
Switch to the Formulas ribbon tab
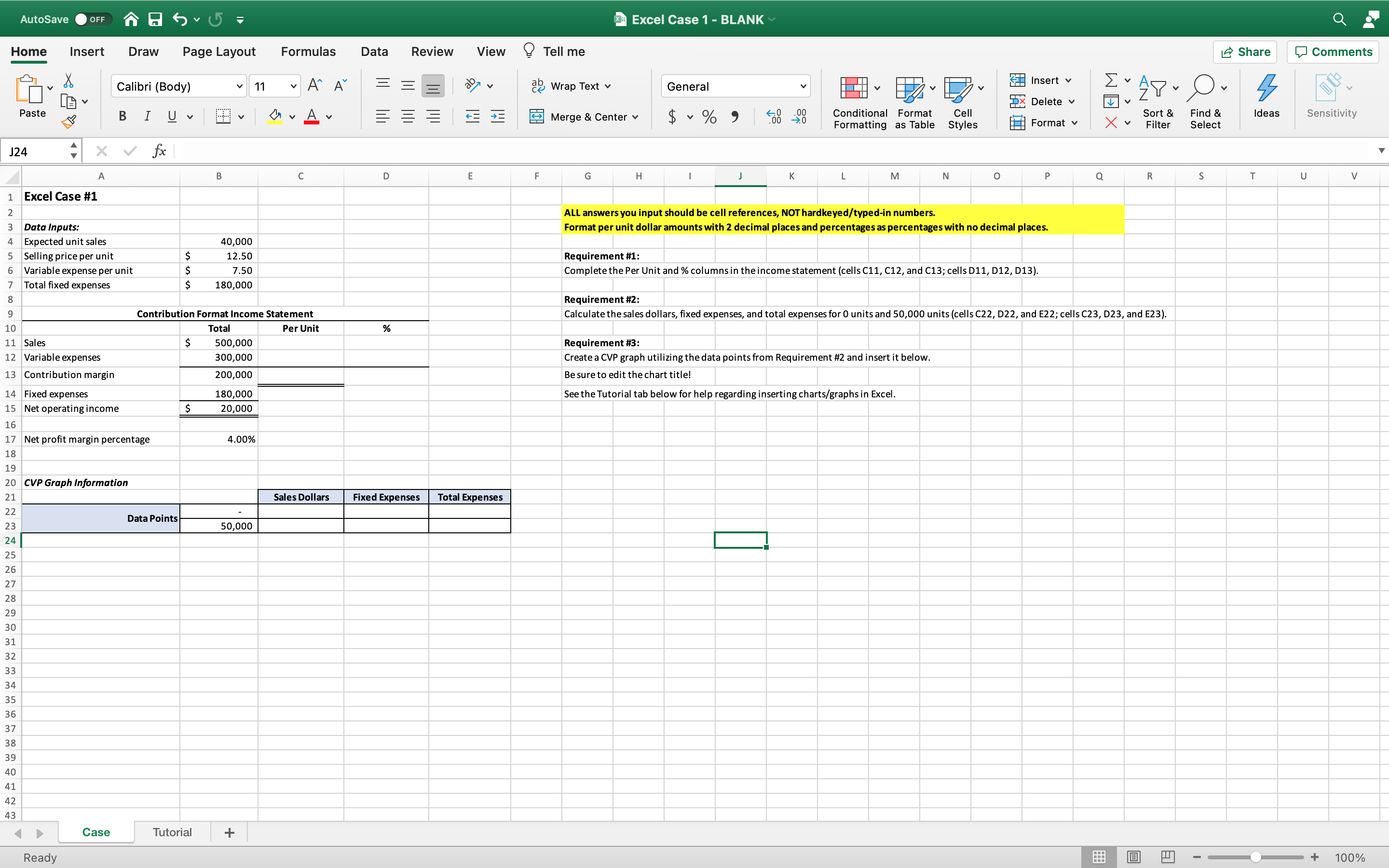click(308, 51)
